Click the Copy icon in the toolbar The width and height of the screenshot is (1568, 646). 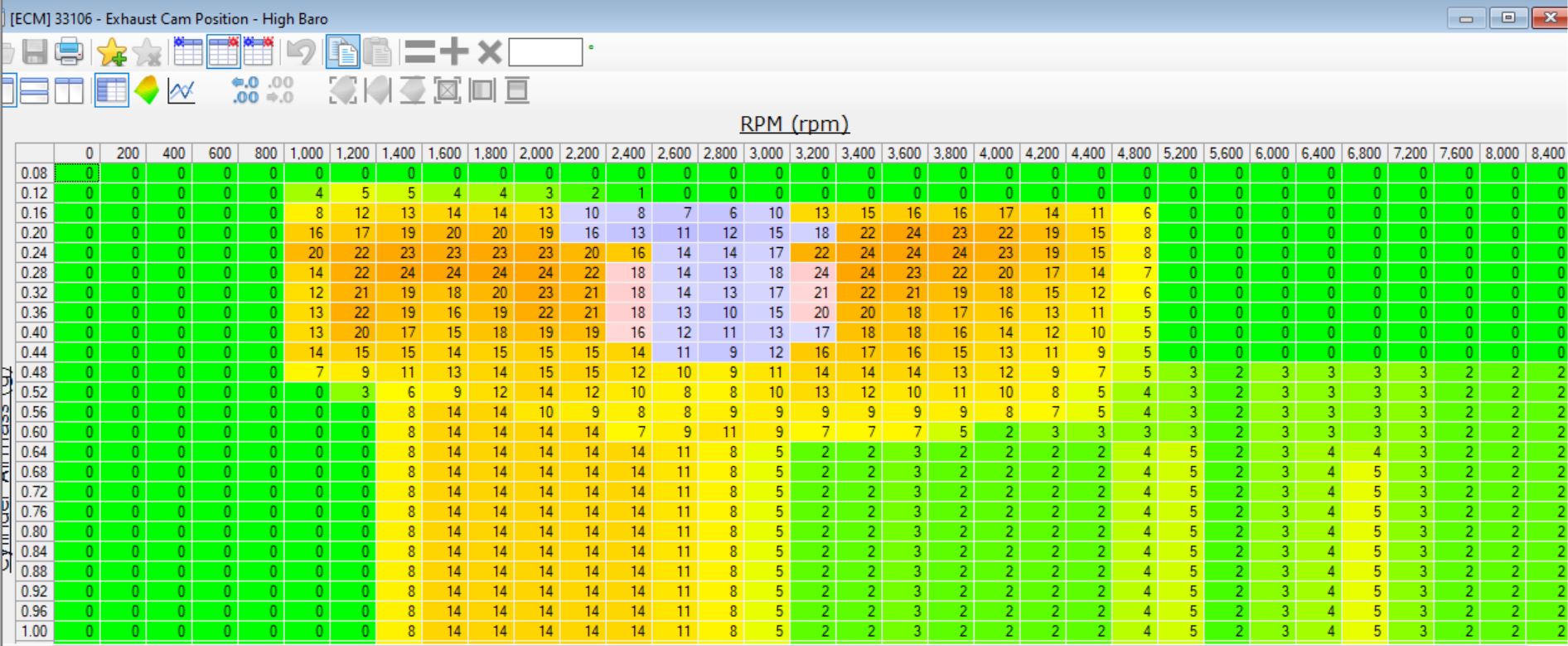point(342,52)
